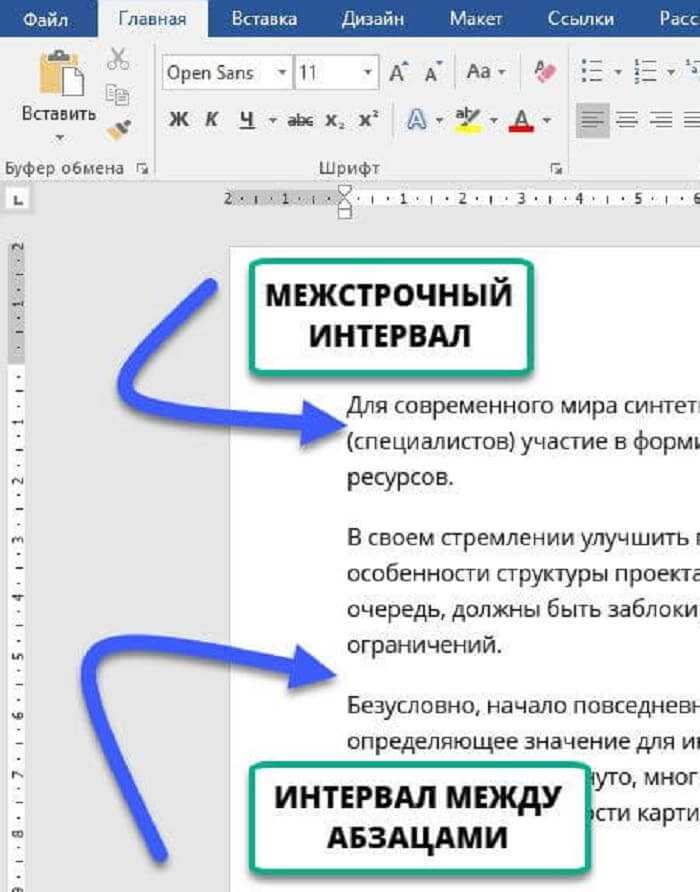Toggle strikethrough abc formatting
700x892 pixels.
pos(300,120)
